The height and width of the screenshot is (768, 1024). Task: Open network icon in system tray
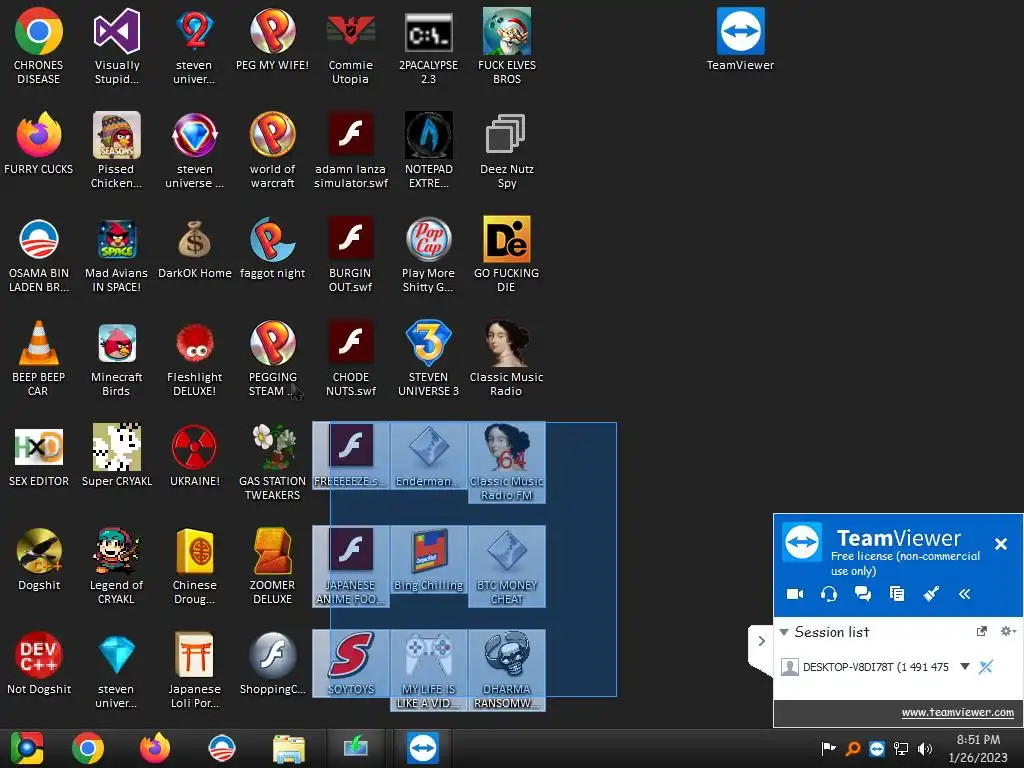coord(901,748)
